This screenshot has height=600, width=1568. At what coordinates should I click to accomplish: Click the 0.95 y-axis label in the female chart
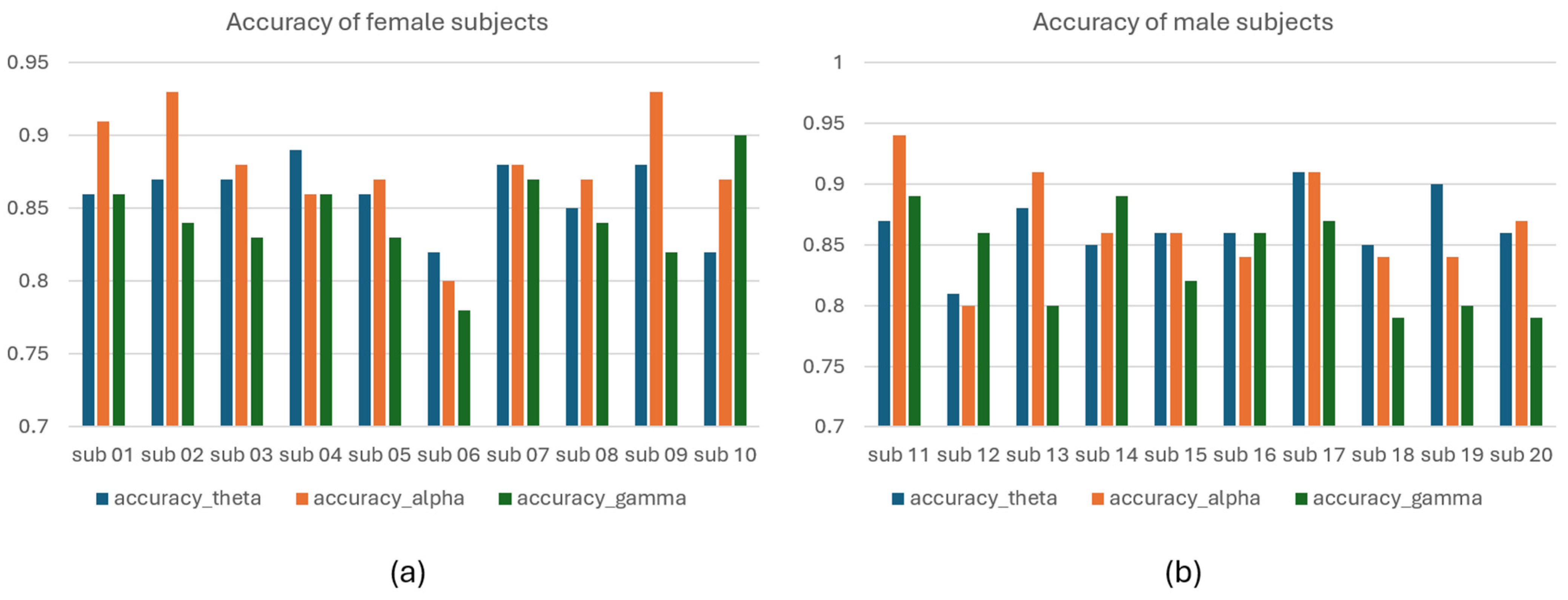click(x=28, y=62)
